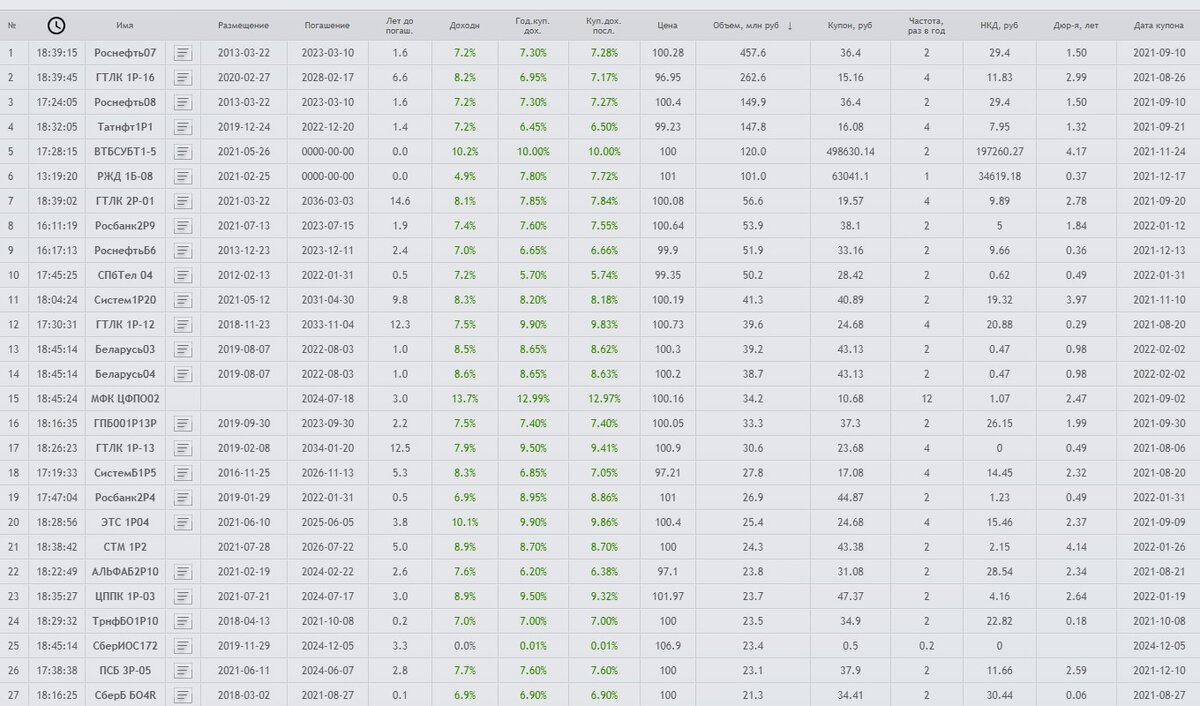Screen dimensions: 1200x706
Task: Sort by Лет до погаш. header
Action: point(400,25)
